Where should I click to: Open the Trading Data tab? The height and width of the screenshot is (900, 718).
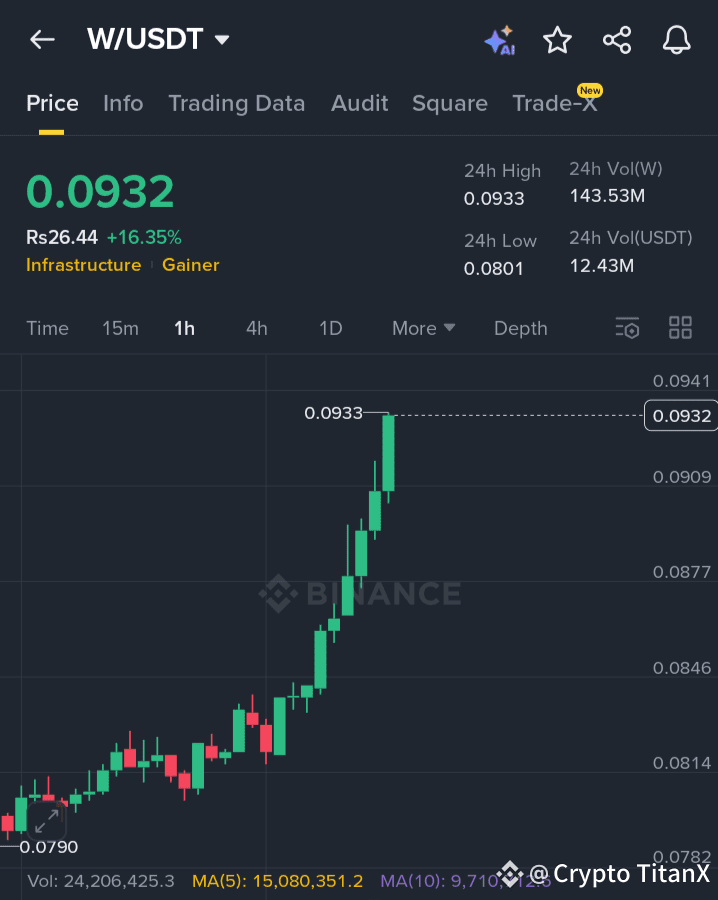(x=236, y=104)
